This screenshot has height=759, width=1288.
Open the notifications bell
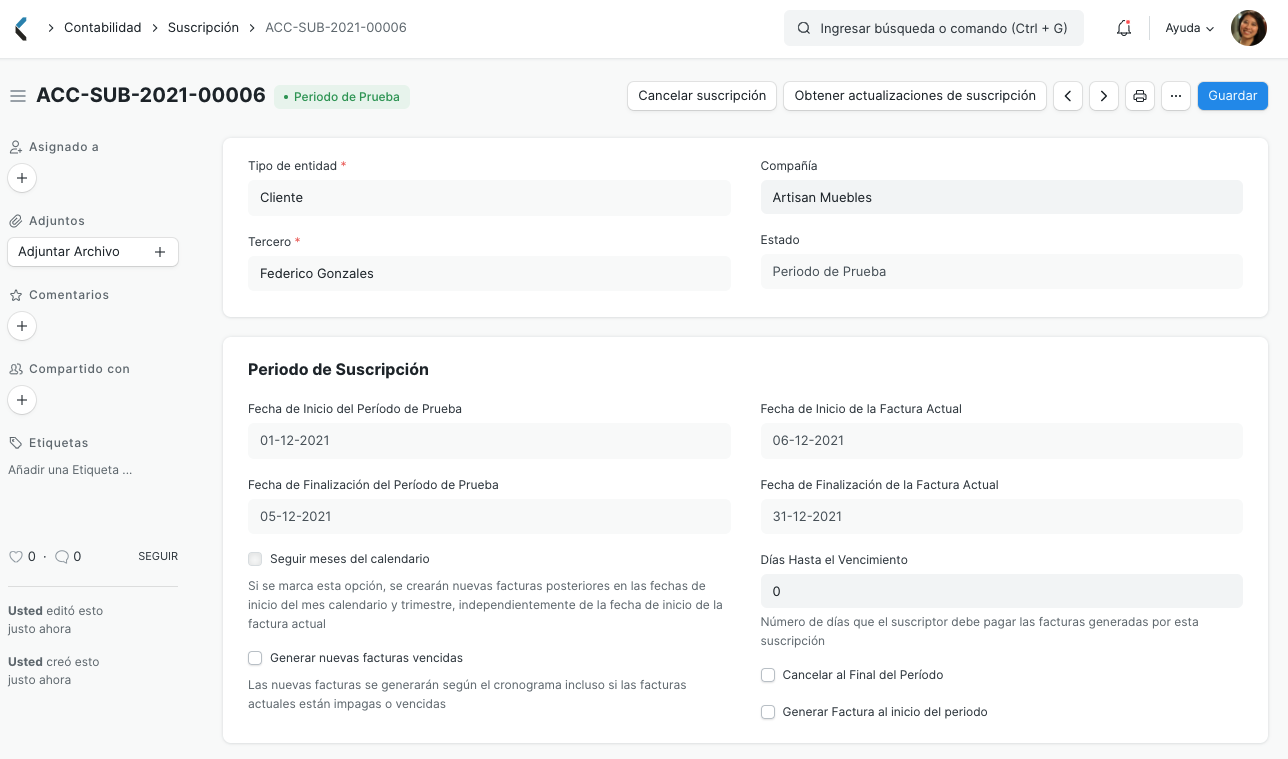click(1124, 28)
